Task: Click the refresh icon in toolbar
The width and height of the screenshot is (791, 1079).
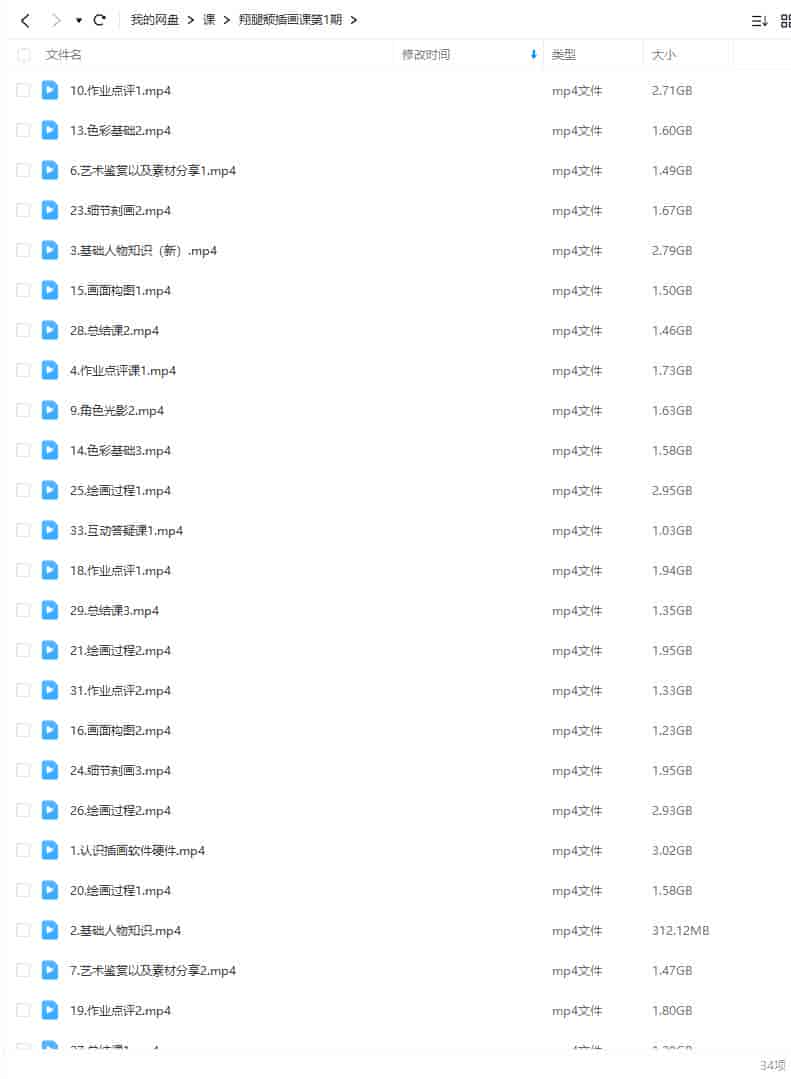Action: pyautogui.click(x=100, y=20)
